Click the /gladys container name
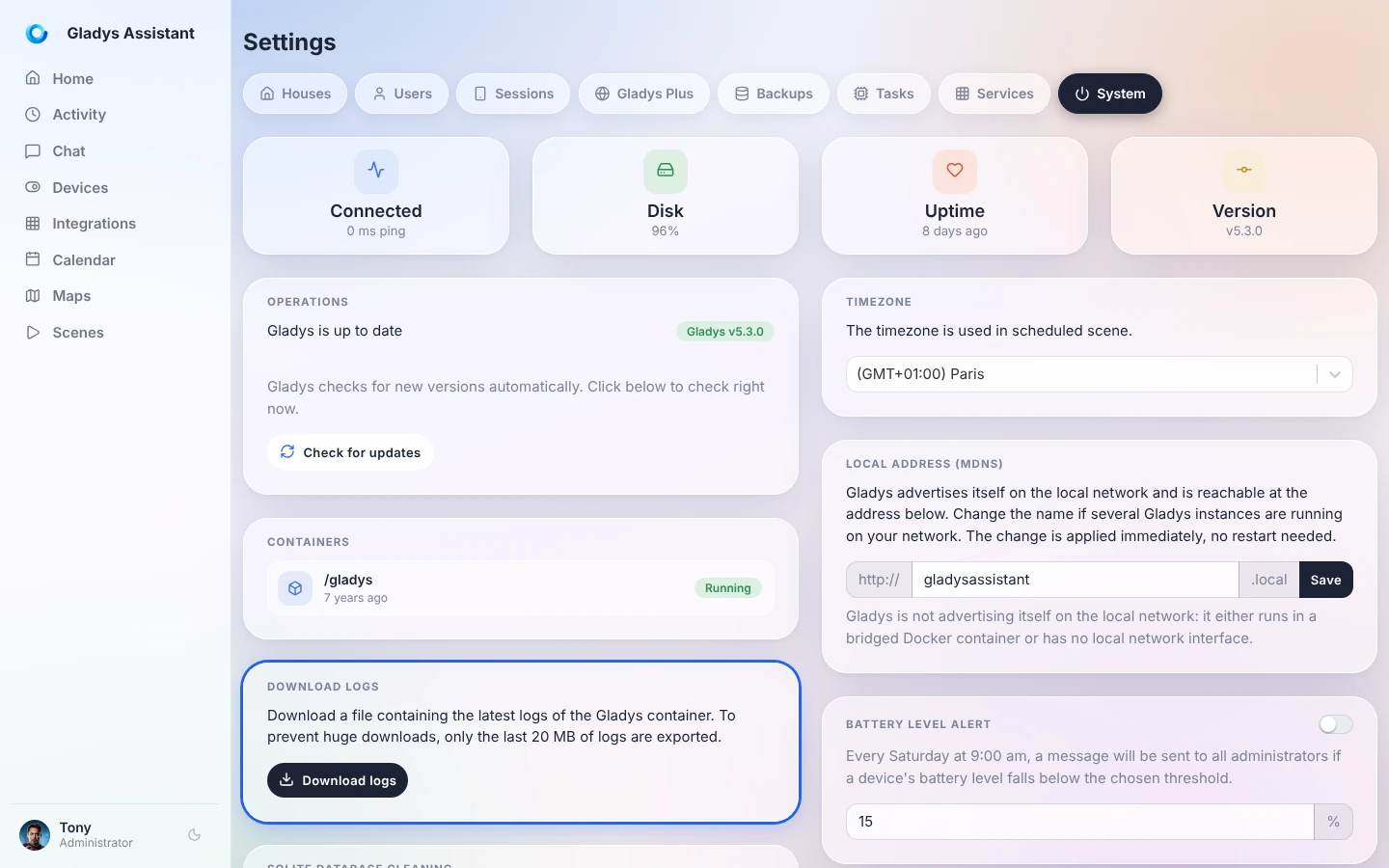Screen dimensions: 1389x868 pyautogui.click(x=348, y=580)
